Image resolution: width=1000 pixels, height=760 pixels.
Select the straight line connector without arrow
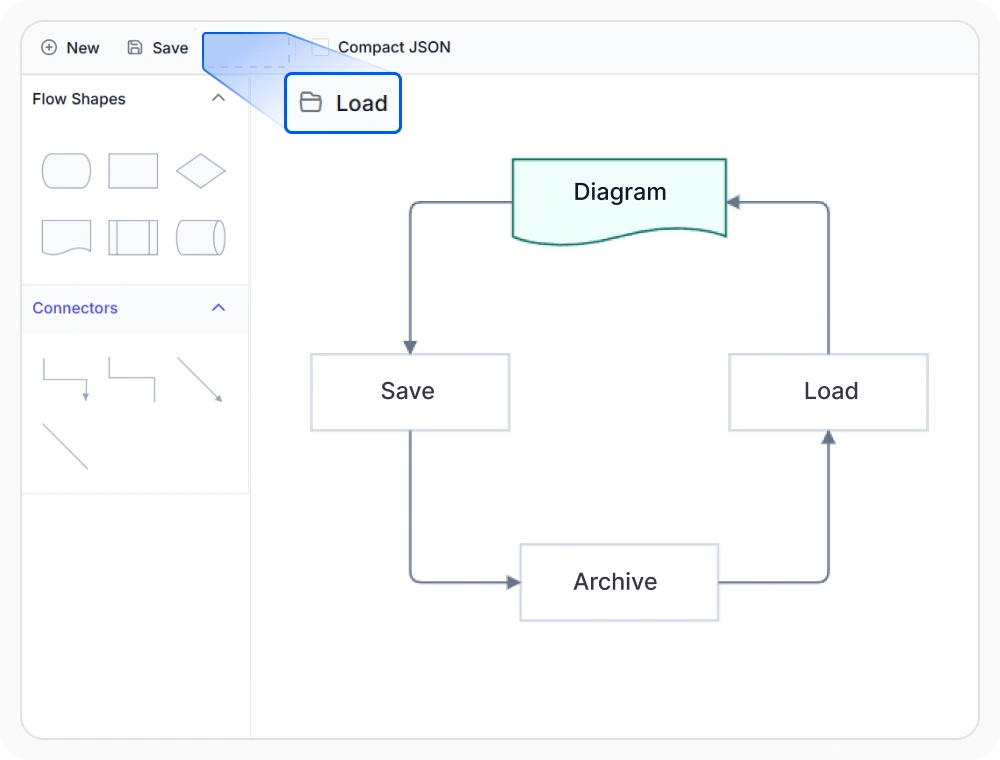point(65,446)
